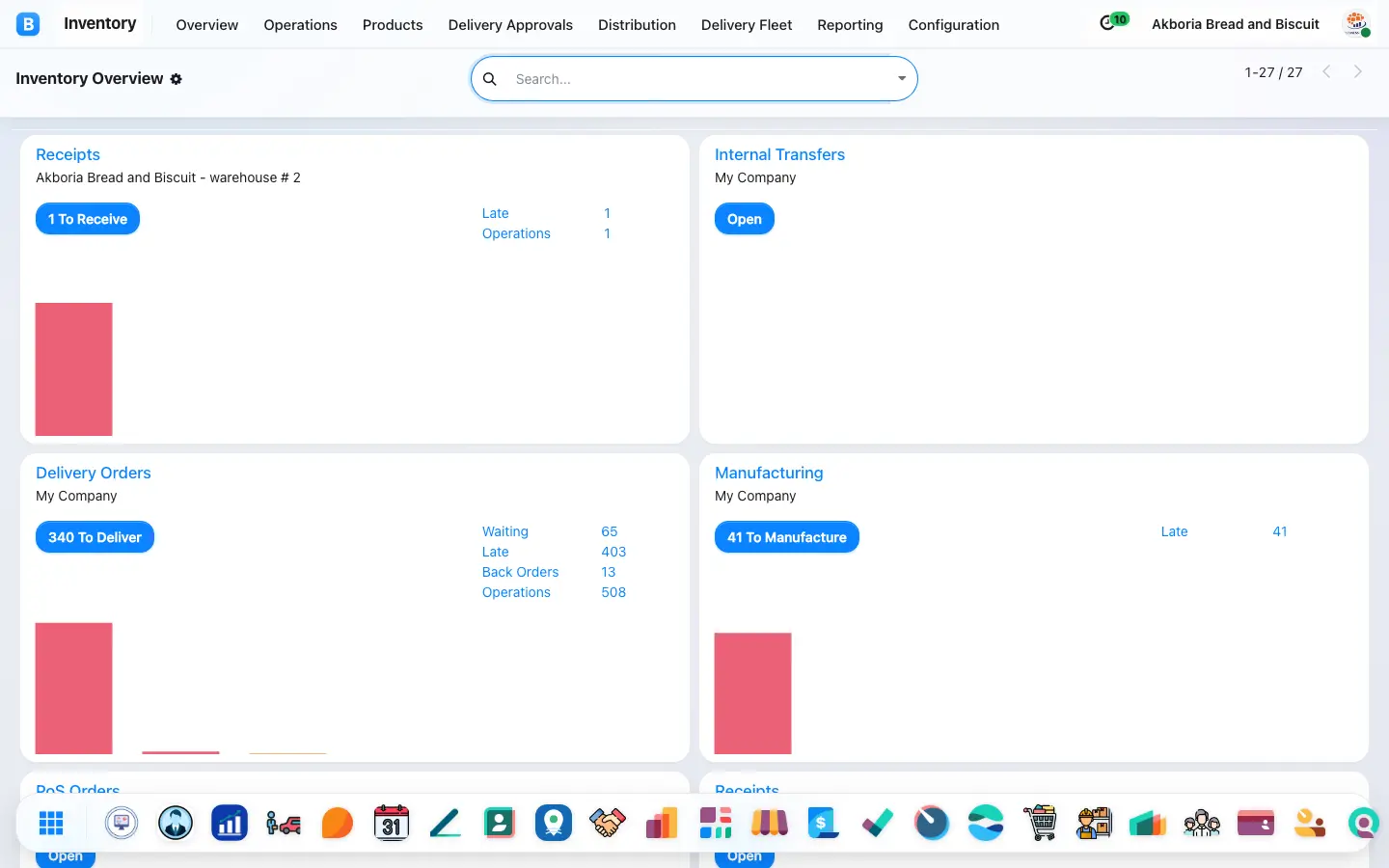Click the 1-27 / 27 pager counter
This screenshot has width=1389, height=868.
(1273, 72)
